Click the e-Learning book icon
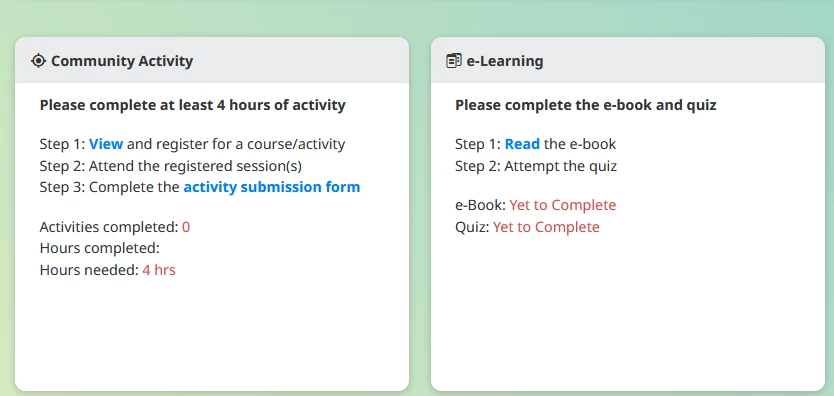Viewport: 834px width, 396px height. point(453,61)
